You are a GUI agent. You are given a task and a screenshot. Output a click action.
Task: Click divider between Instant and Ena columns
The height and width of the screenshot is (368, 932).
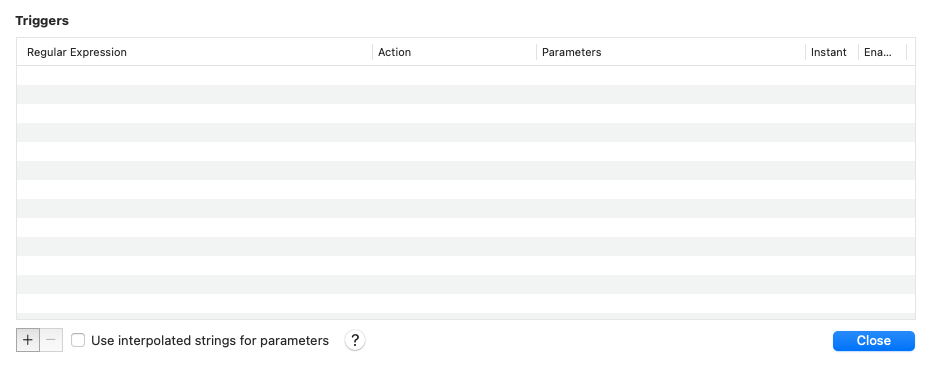coord(858,52)
